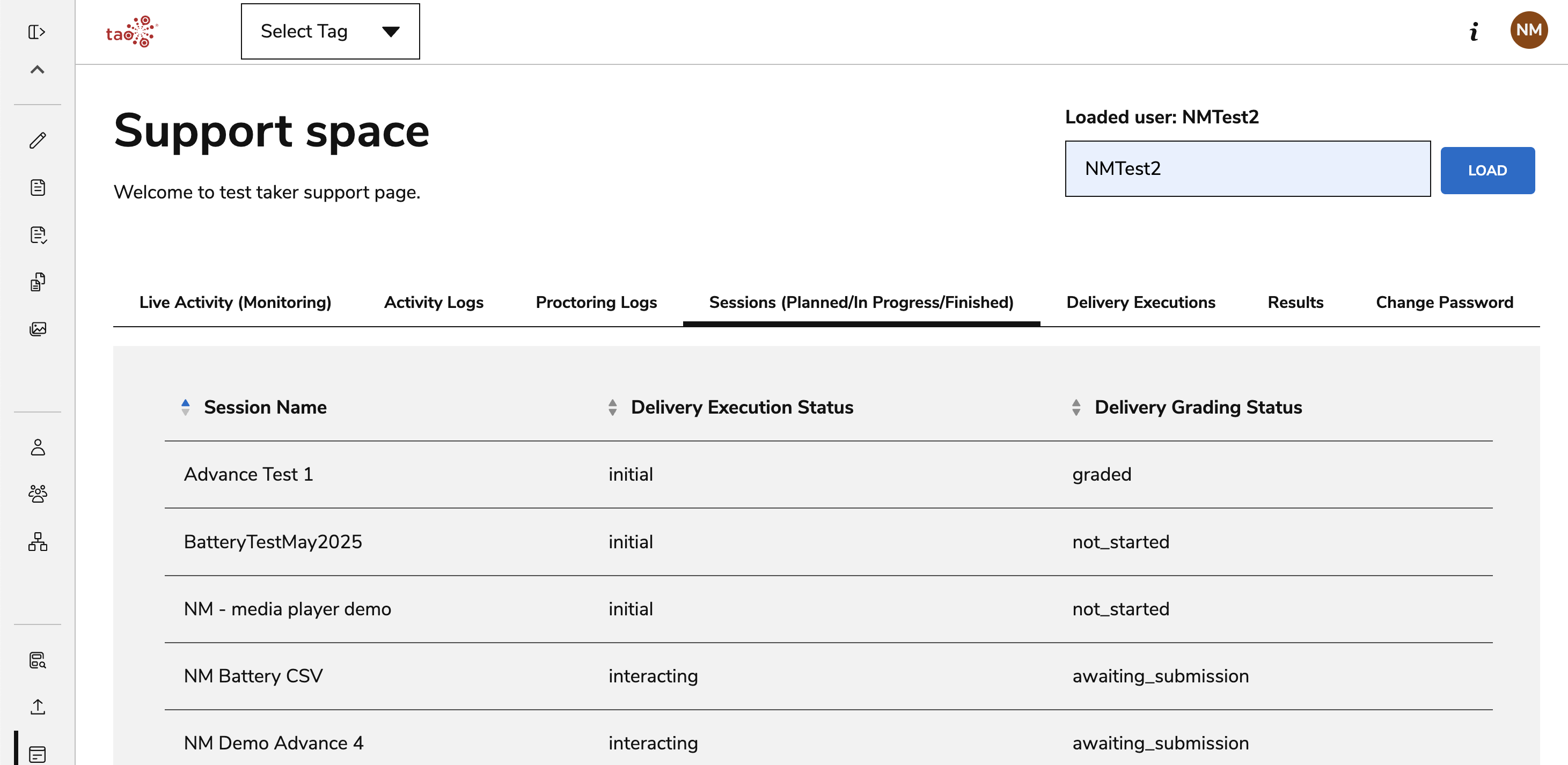This screenshot has width=1568, height=765.
Task: Open the deliveries section with checkmark icon
Action: coord(38,235)
